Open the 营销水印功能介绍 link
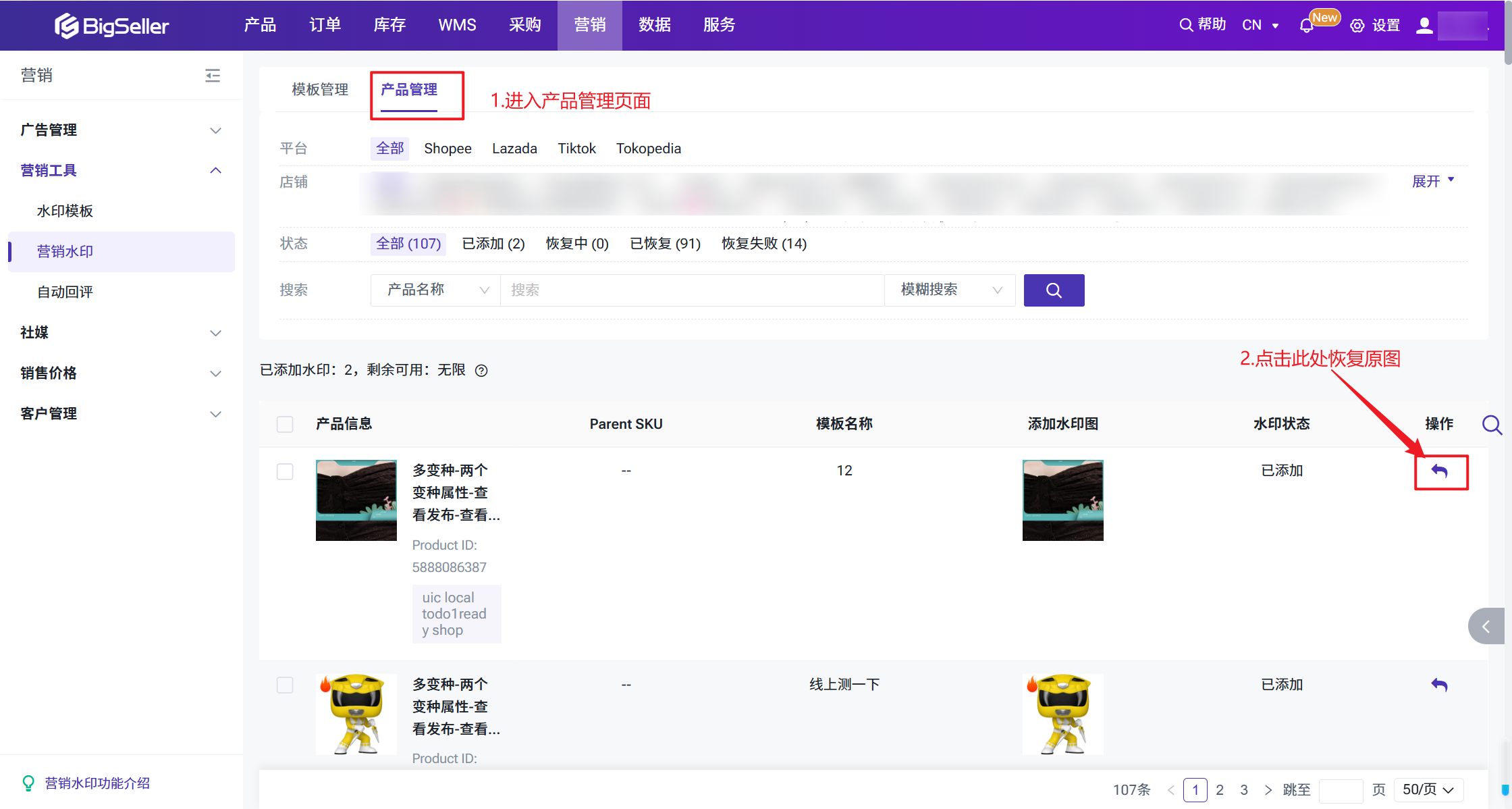Screen dimensions: 1512x809 click(97, 783)
